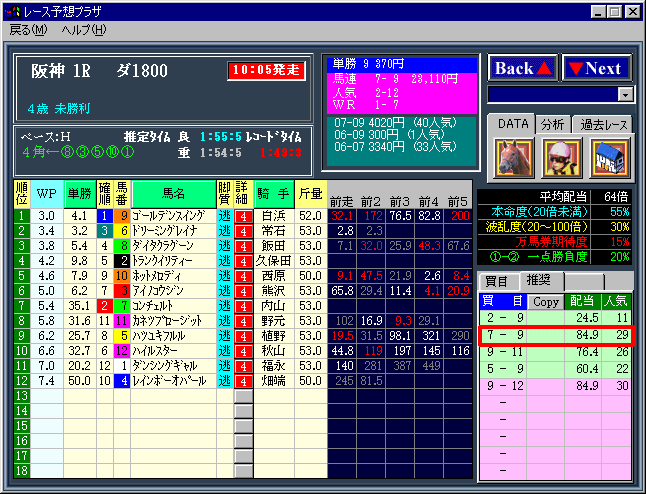Select the 買目 tab

click(x=497, y=281)
